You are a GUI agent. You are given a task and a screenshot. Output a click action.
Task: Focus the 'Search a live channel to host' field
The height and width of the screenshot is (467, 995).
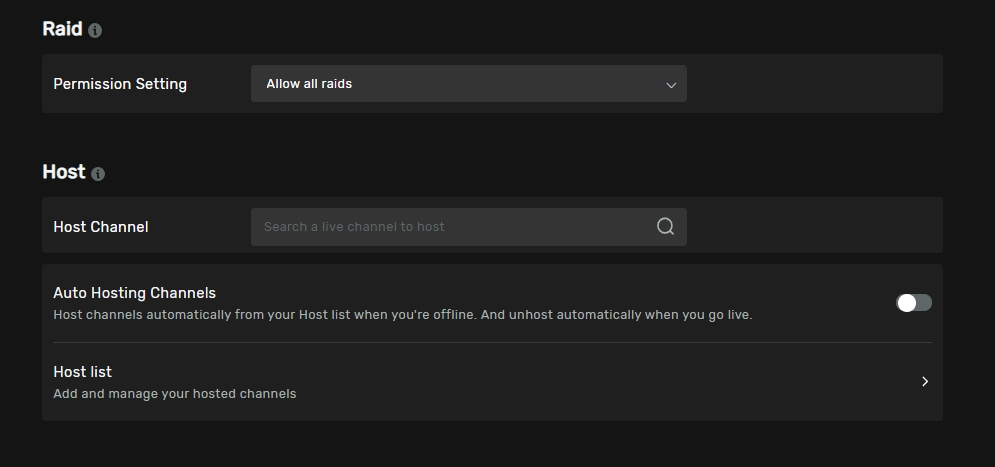pos(450,227)
